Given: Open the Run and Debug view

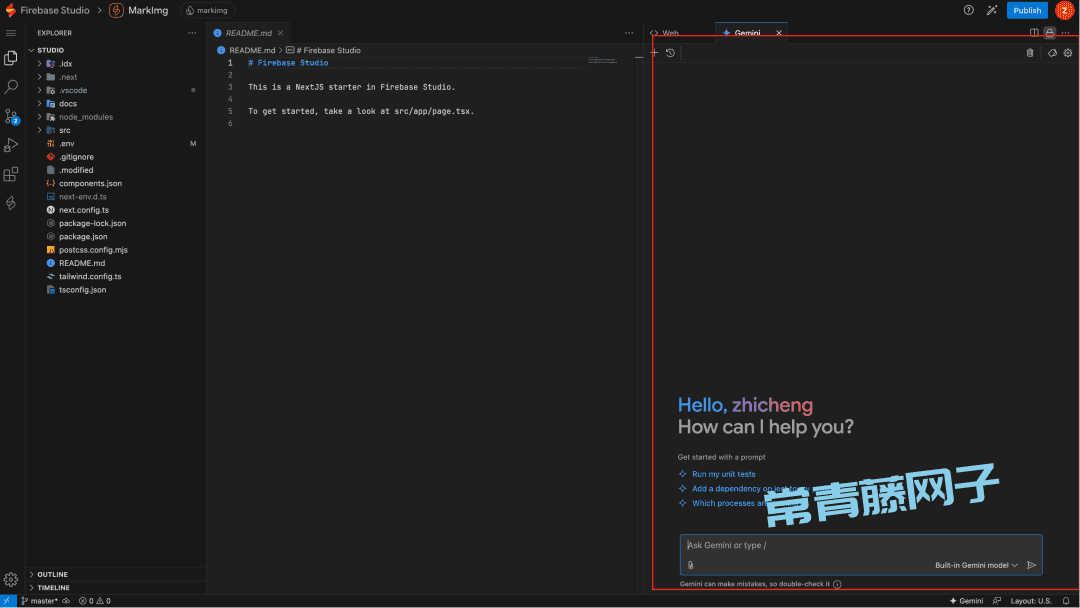Looking at the screenshot, I should (x=10, y=145).
